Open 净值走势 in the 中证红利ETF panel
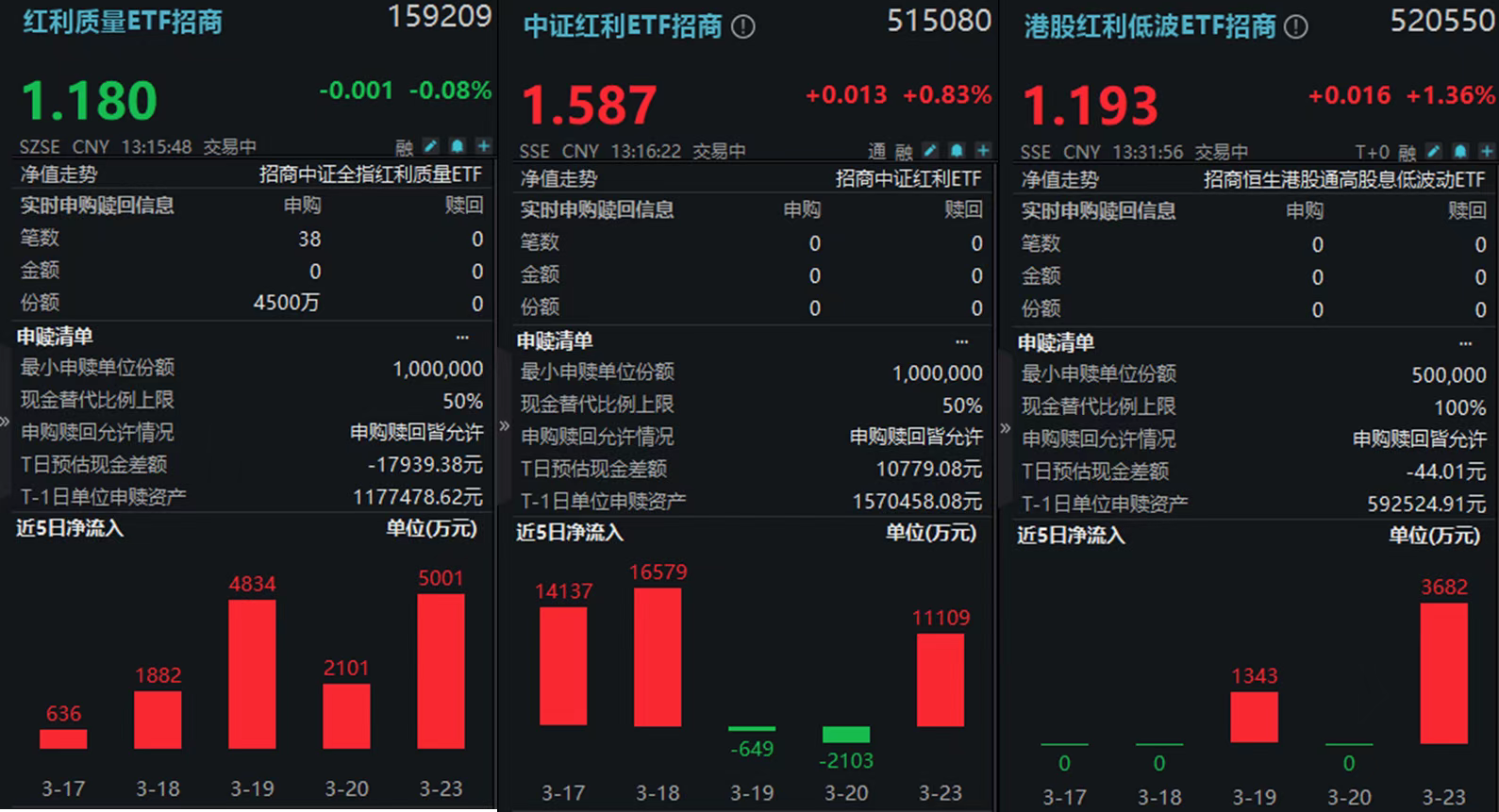This screenshot has height=812, width=1499. click(558, 178)
